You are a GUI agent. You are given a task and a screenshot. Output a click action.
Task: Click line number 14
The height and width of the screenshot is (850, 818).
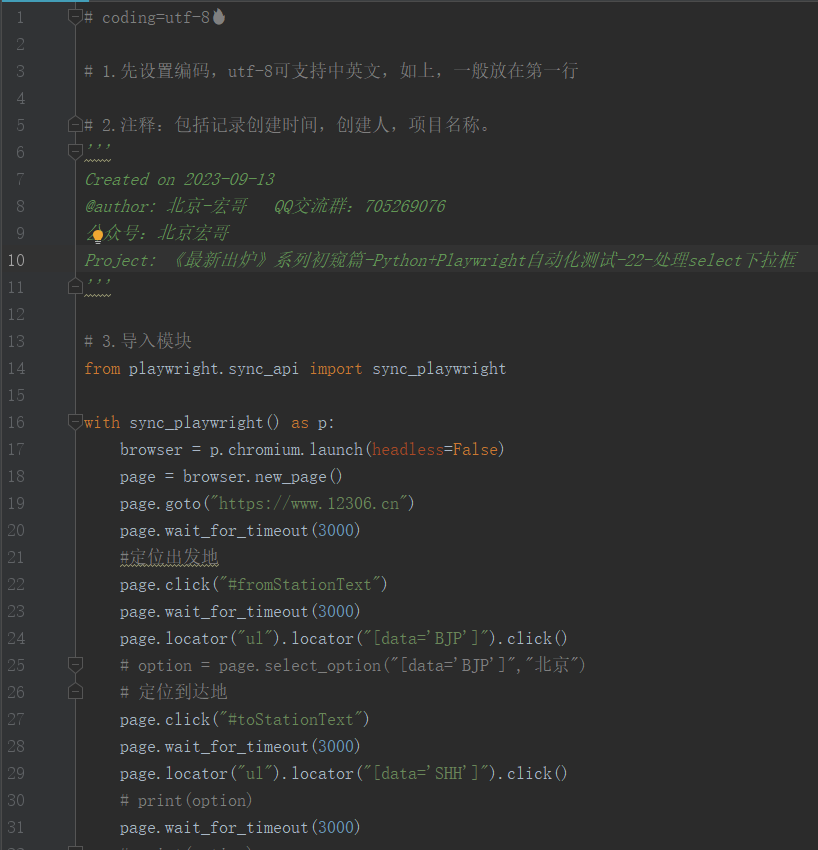15,368
